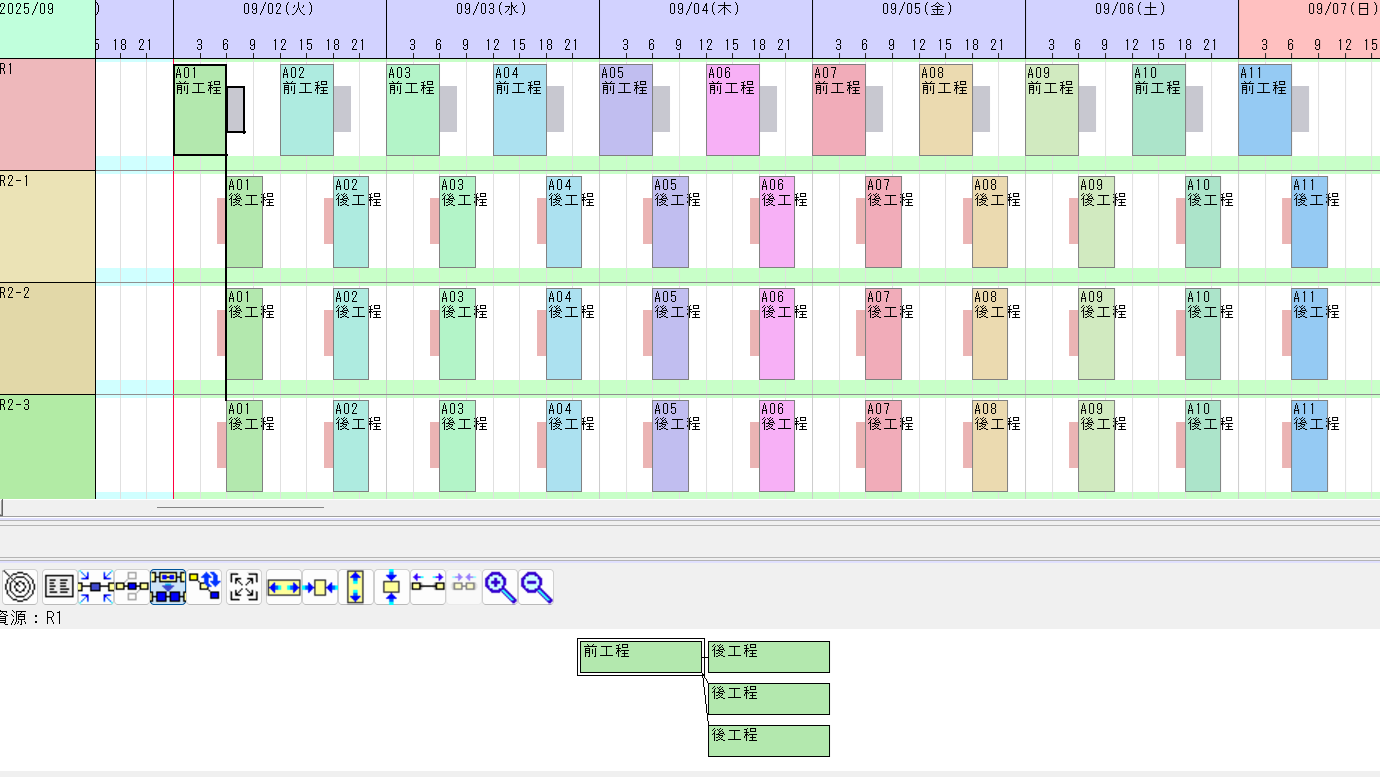The height and width of the screenshot is (777, 1380).
Task: Click the zoom in magnifier icon
Action: click(499, 586)
